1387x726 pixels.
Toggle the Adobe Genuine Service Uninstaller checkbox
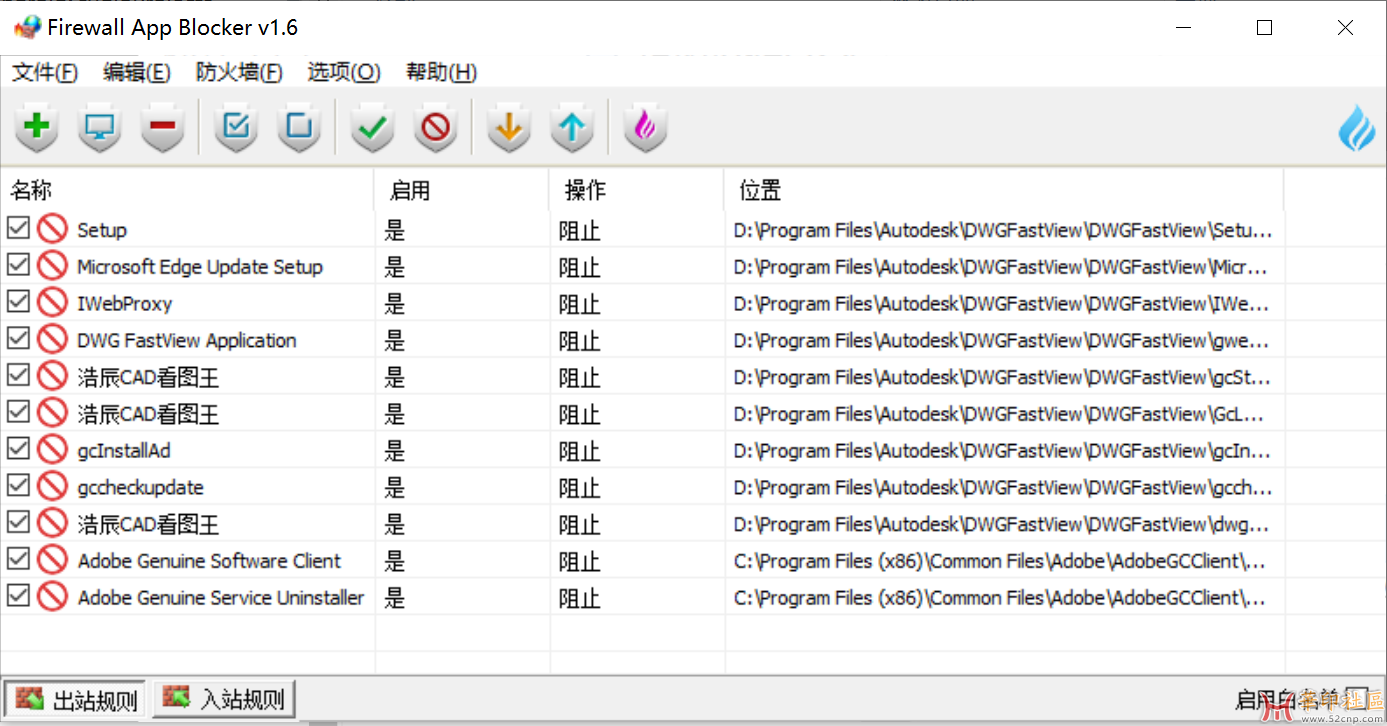tap(18, 596)
